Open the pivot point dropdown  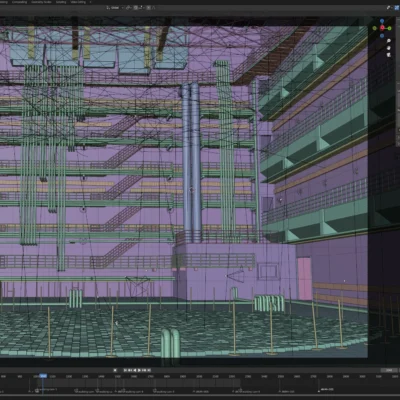[x=129, y=7]
